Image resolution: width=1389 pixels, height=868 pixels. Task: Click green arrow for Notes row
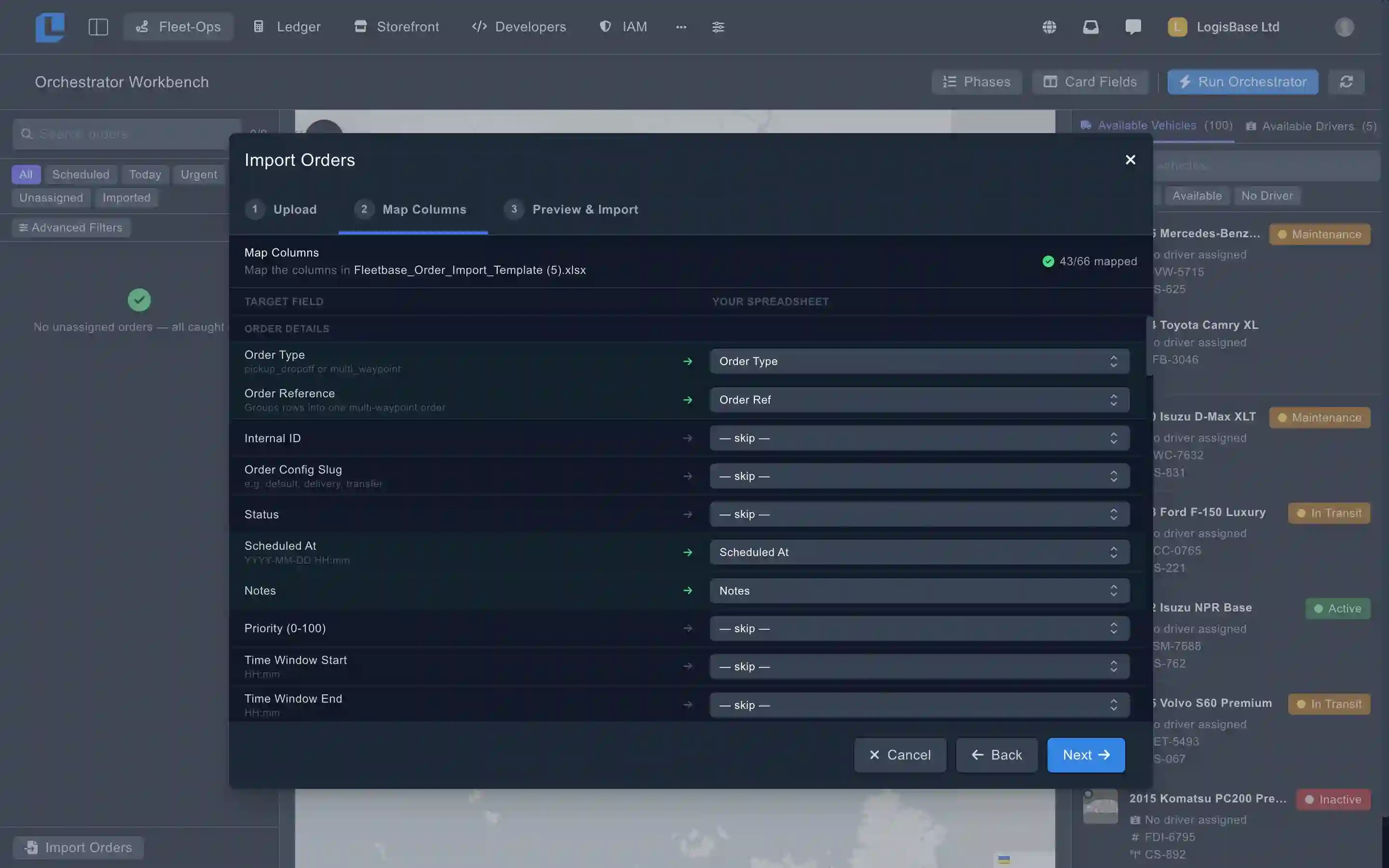[x=688, y=591]
